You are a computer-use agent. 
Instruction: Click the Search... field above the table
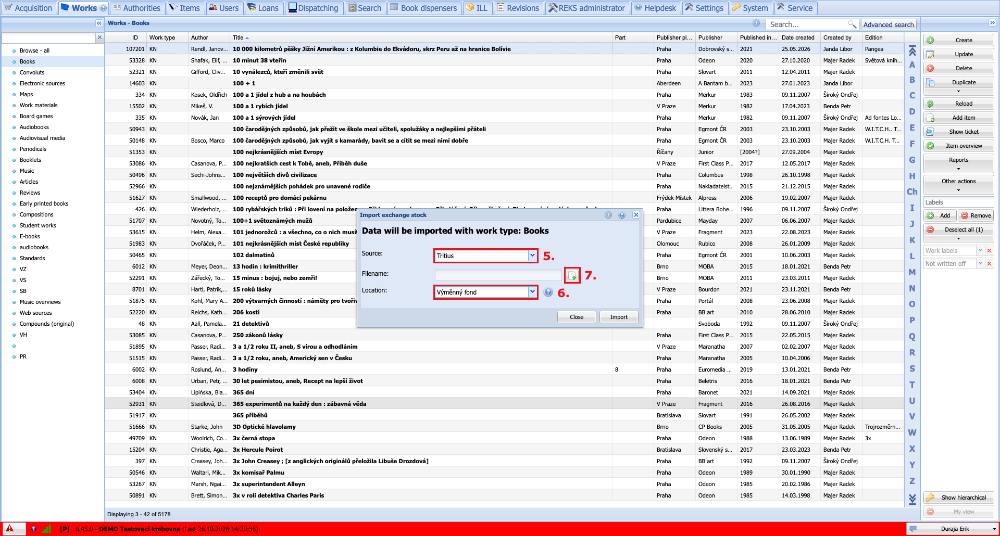(x=807, y=24)
